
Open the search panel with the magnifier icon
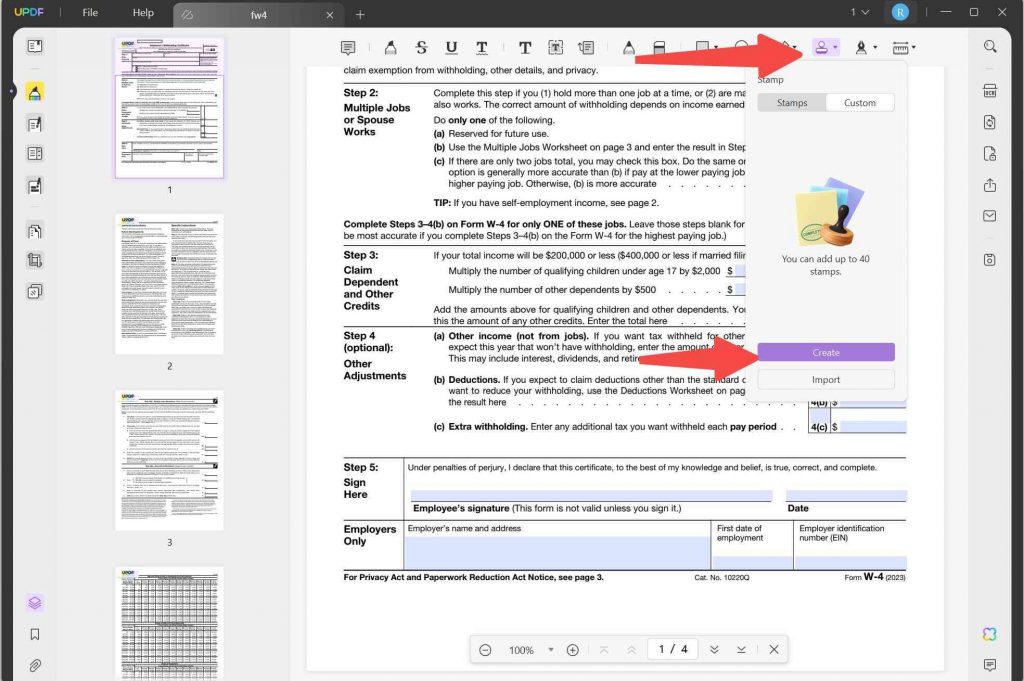[989, 46]
